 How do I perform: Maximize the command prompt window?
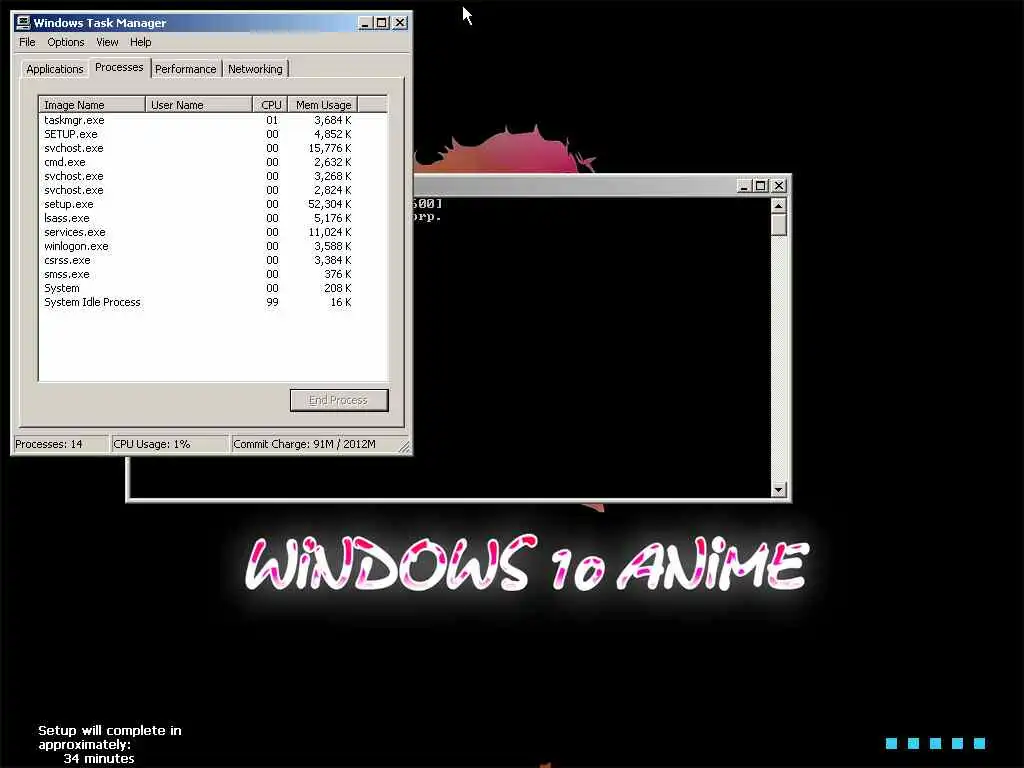coord(760,186)
